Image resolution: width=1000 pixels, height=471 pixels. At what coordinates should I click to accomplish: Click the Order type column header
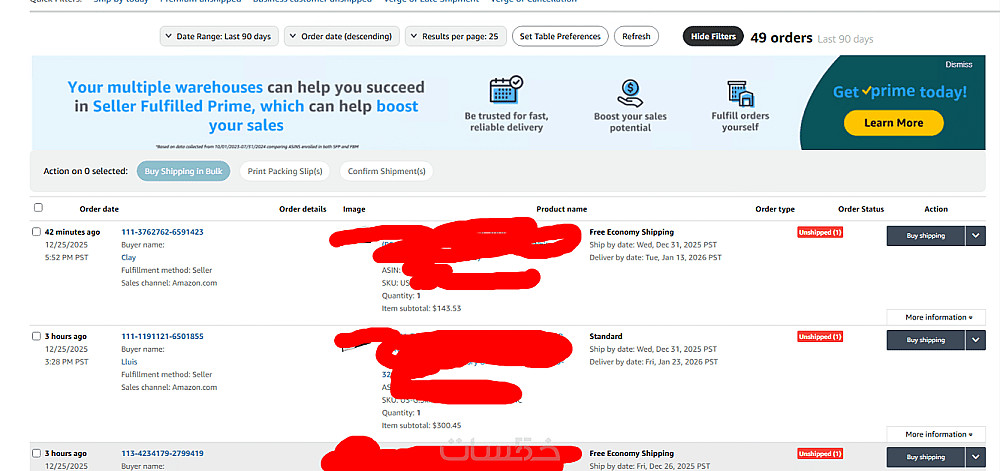775,209
